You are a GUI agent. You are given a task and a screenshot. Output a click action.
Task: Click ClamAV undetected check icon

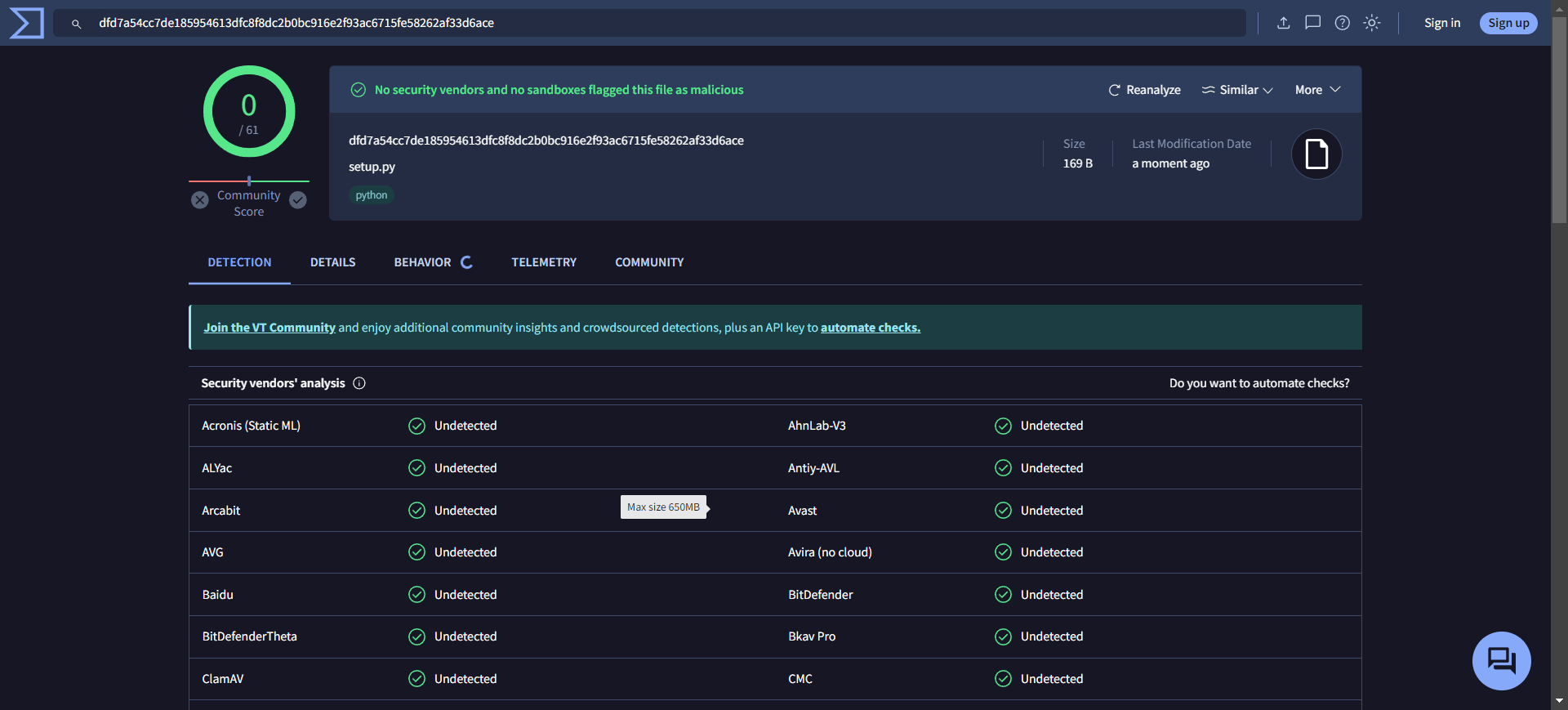coord(417,679)
